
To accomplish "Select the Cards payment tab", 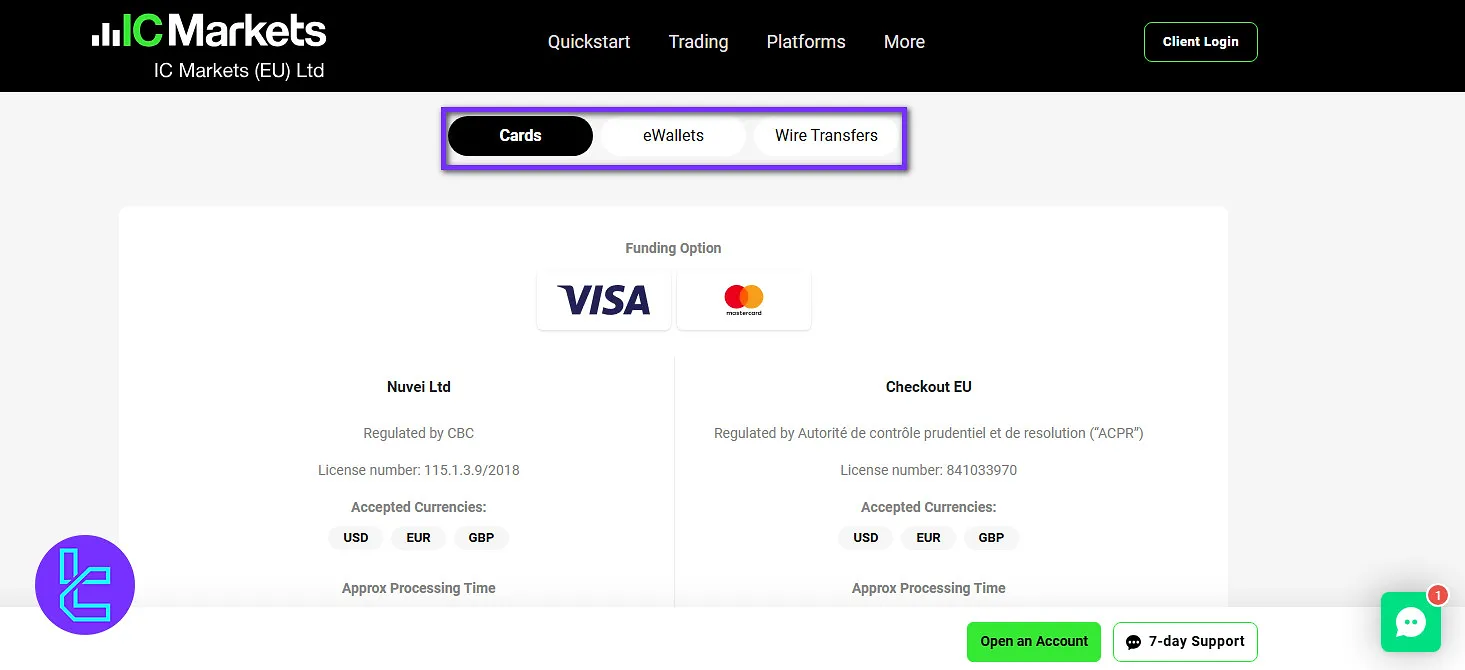I will pyautogui.click(x=520, y=135).
